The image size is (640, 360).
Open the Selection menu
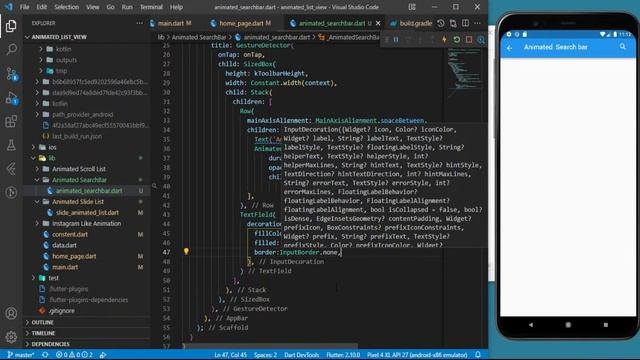coord(66,7)
